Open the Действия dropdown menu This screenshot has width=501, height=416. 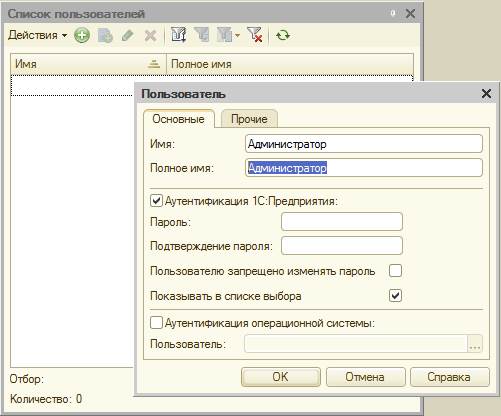37,35
